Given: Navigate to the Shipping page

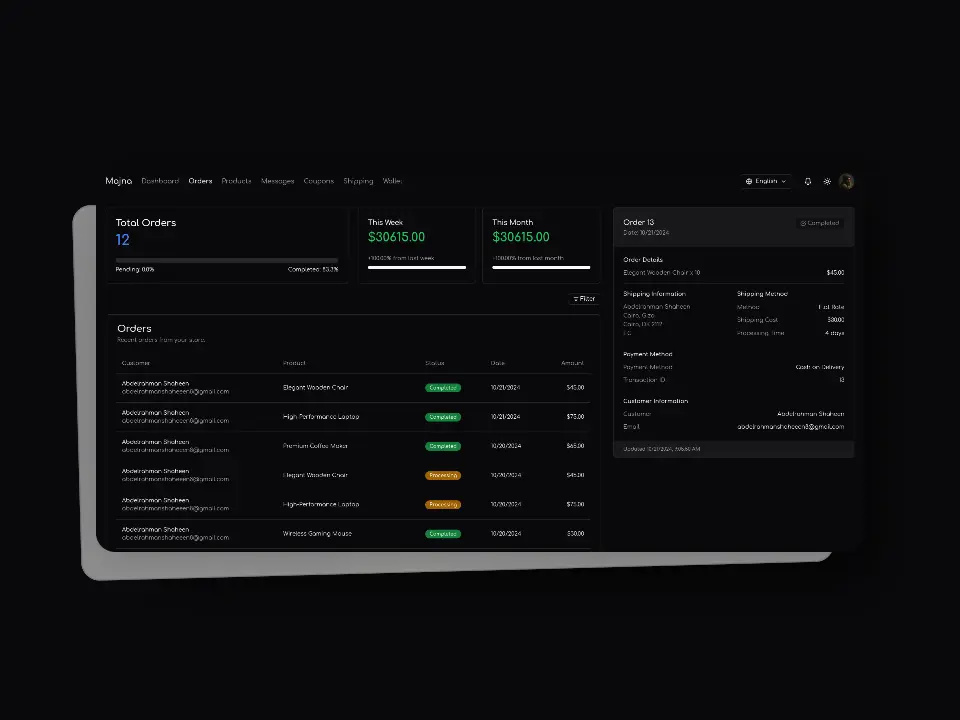Looking at the screenshot, I should click(x=358, y=181).
